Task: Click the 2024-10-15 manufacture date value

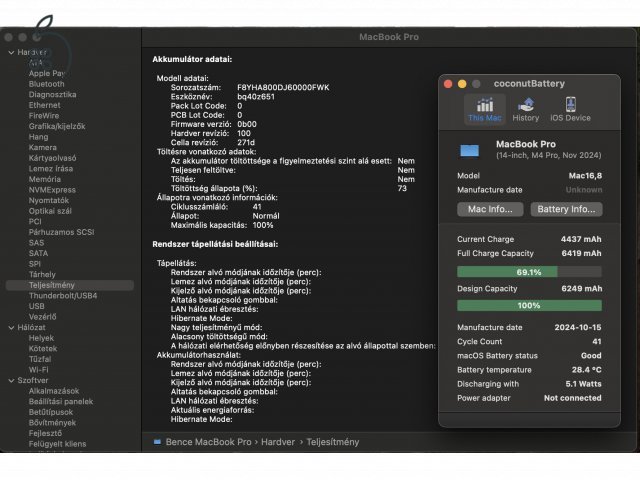Action: tap(578, 327)
